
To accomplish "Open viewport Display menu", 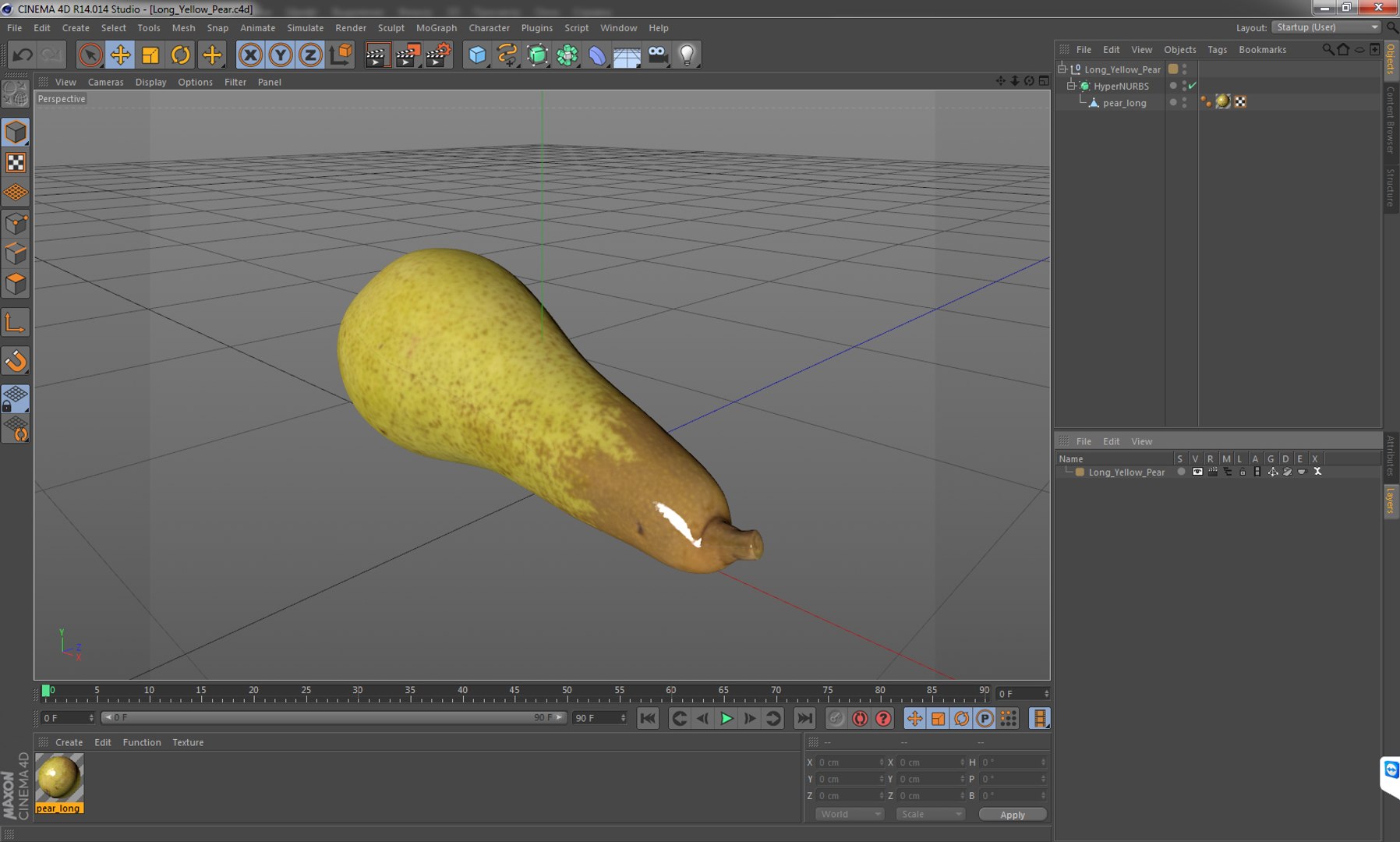I will pos(150,82).
